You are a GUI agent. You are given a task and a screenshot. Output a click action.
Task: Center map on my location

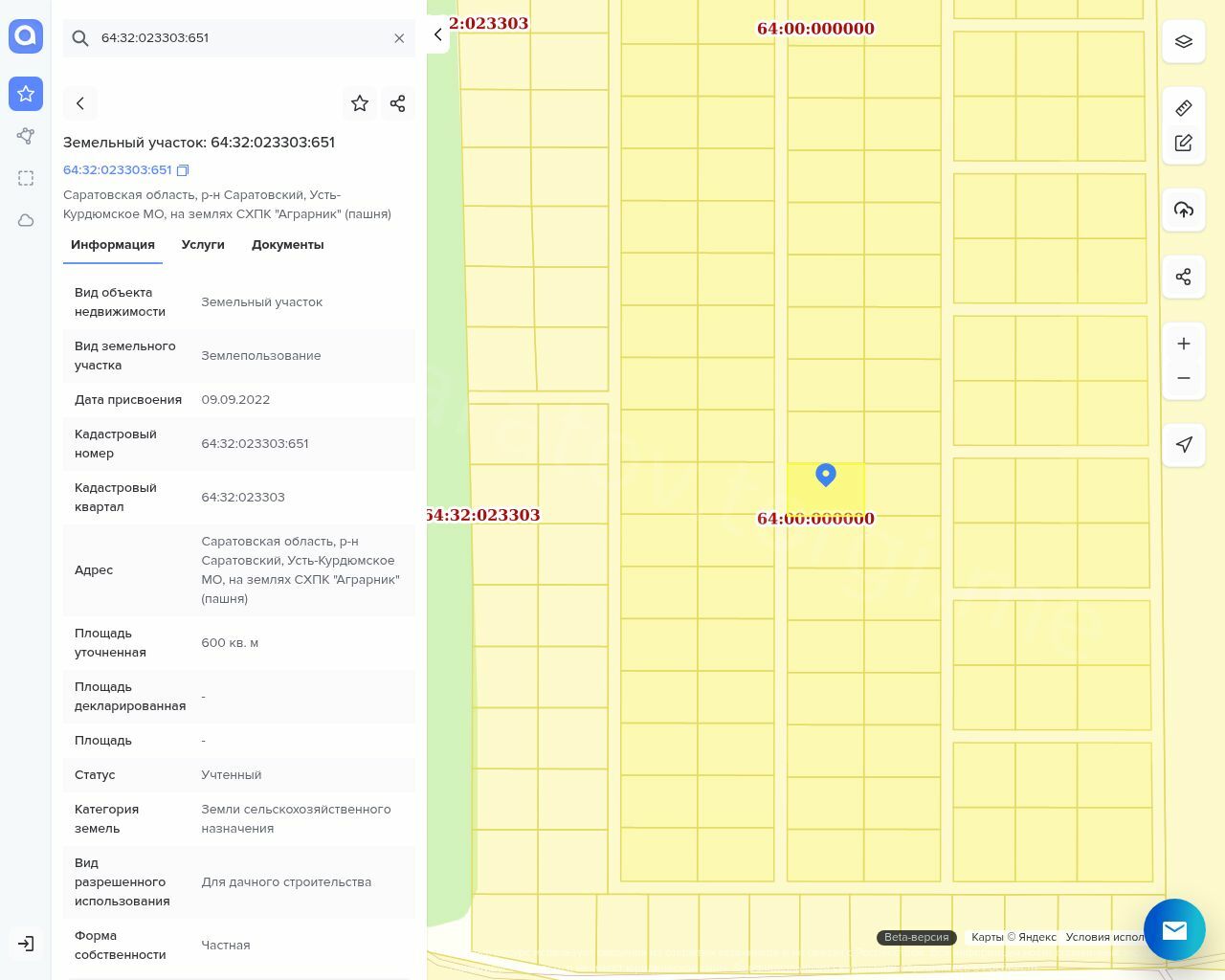(x=1184, y=444)
